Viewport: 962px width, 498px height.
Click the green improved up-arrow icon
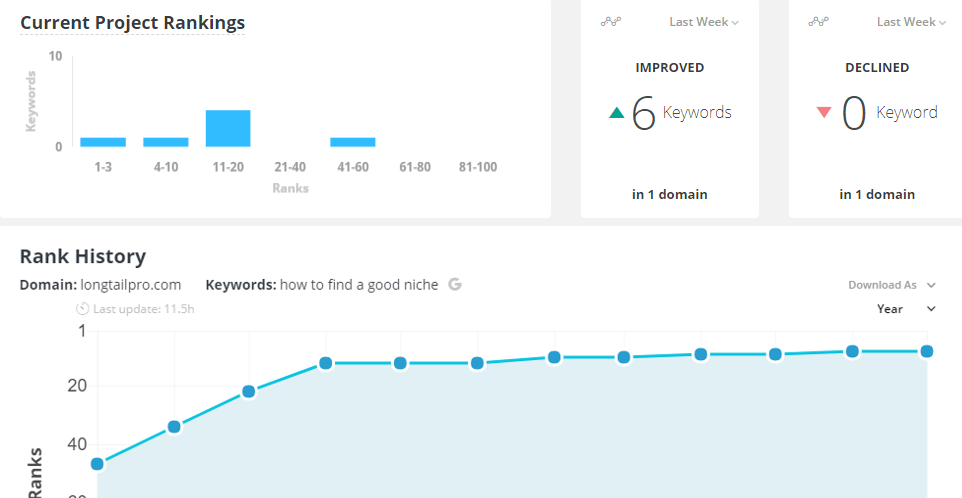point(616,113)
